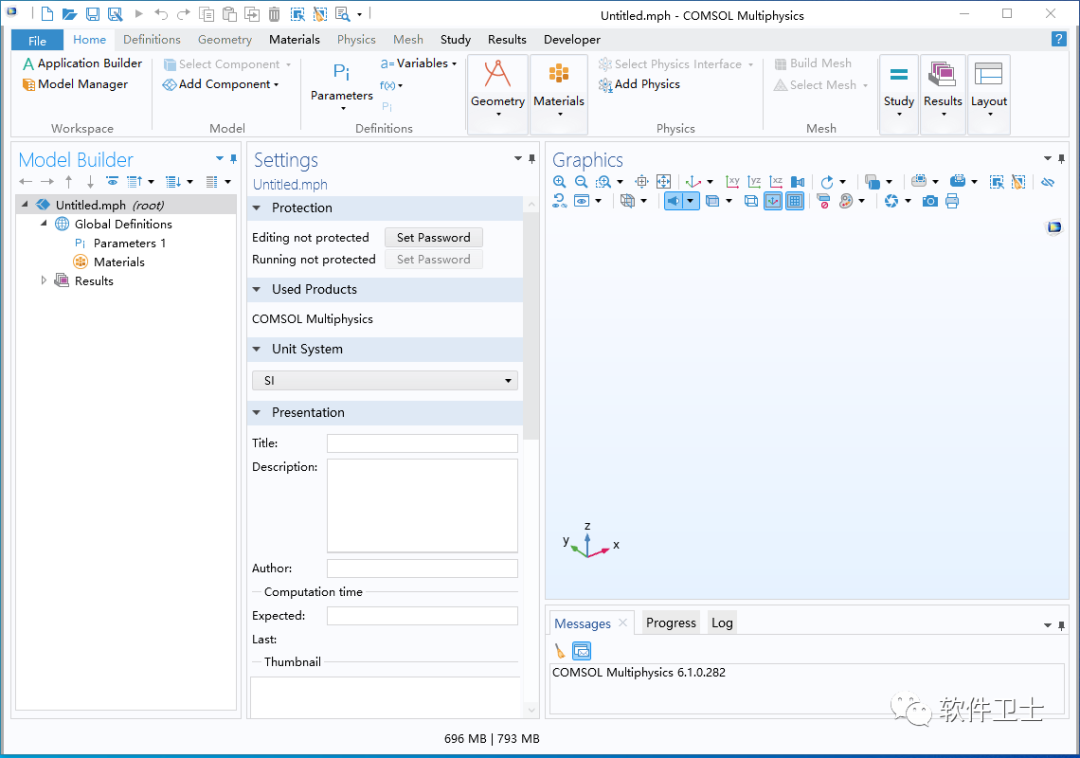This screenshot has height=758, width=1080.
Task: Collapse the Protection section
Action: point(257,208)
